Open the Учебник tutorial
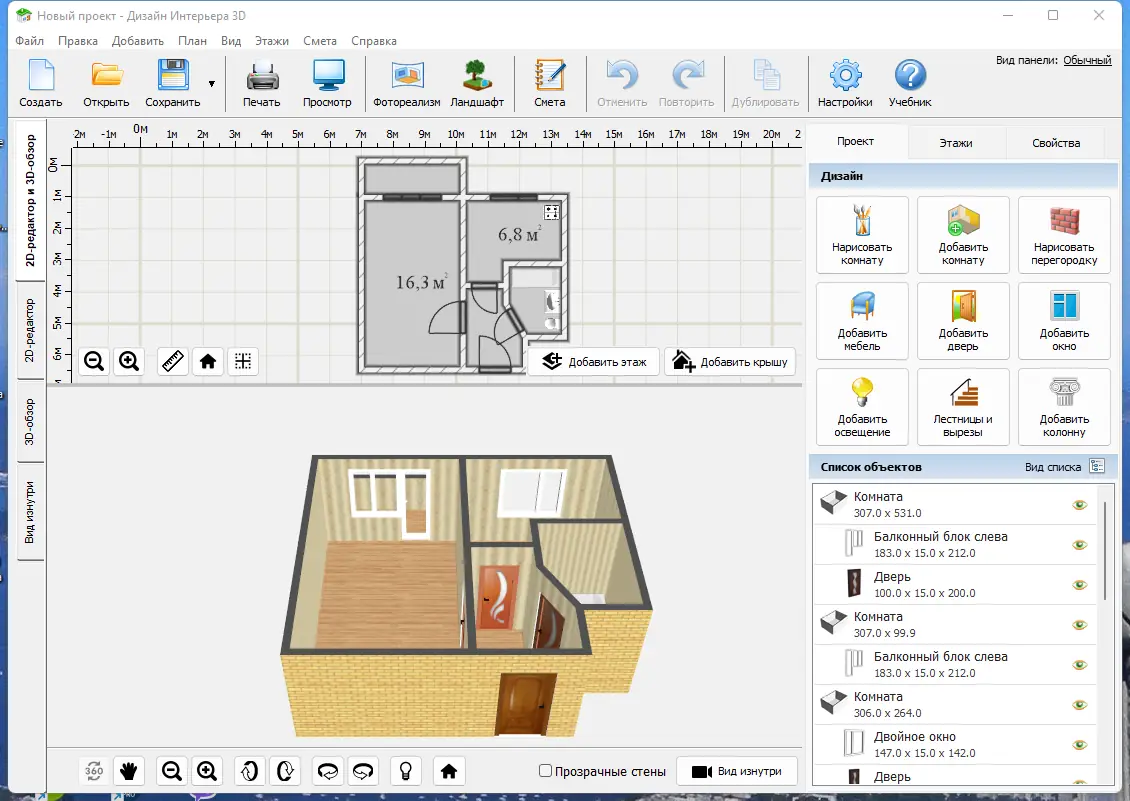Screen dimensions: 1130x801 point(910,84)
